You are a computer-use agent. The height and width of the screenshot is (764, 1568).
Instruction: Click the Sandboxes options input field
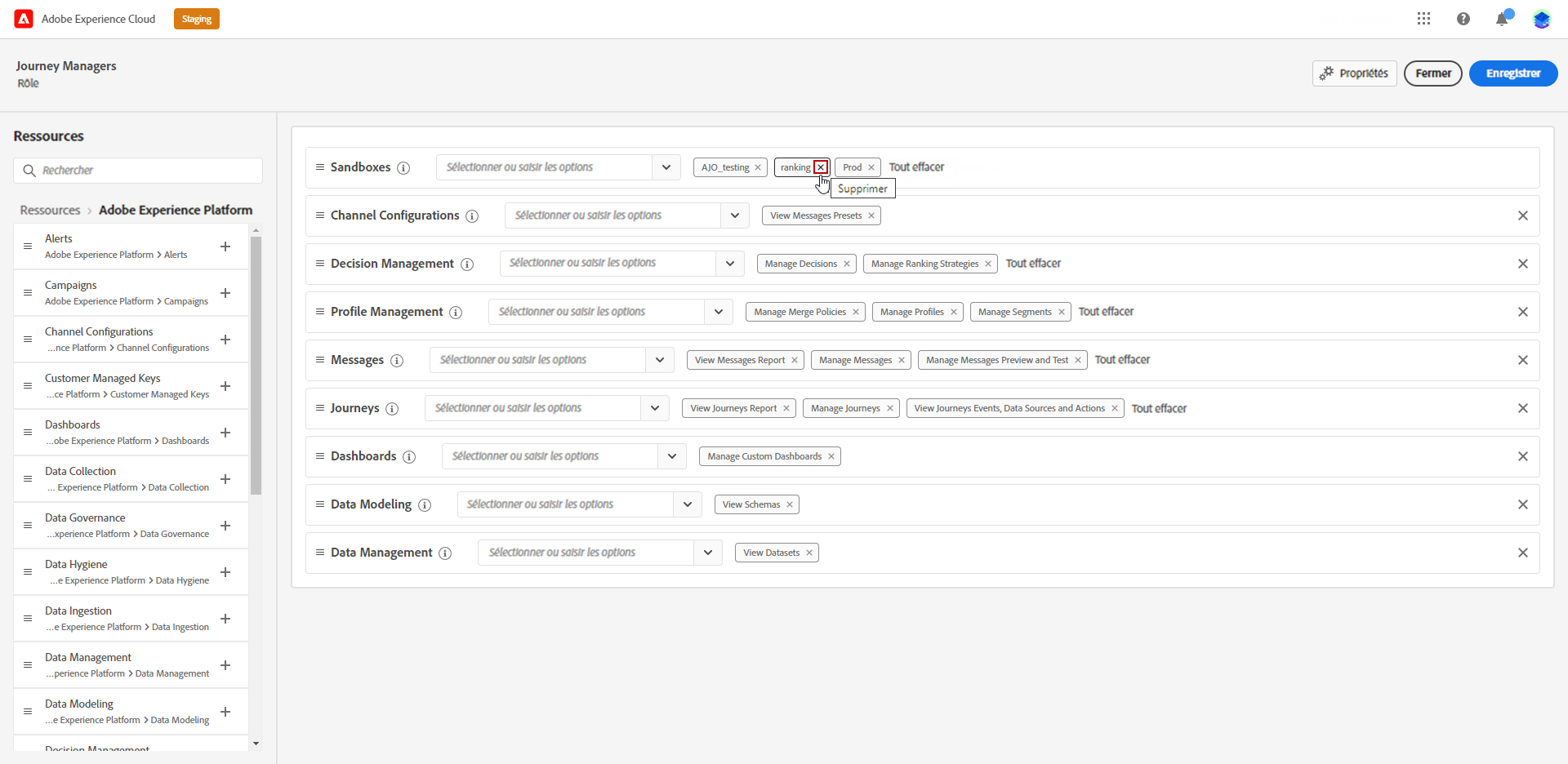pyautogui.click(x=545, y=167)
